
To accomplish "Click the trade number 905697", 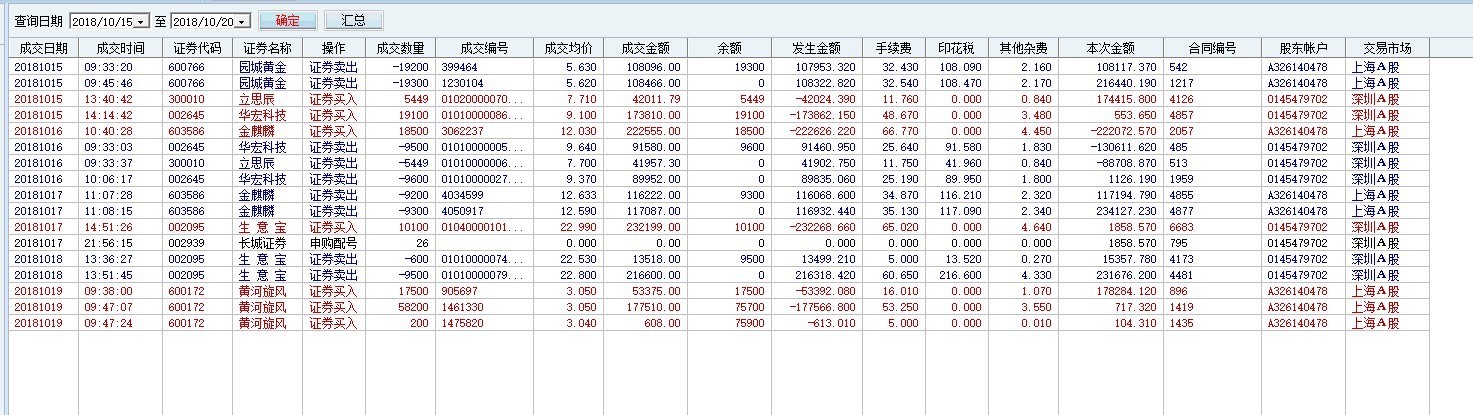I will (x=459, y=291).
